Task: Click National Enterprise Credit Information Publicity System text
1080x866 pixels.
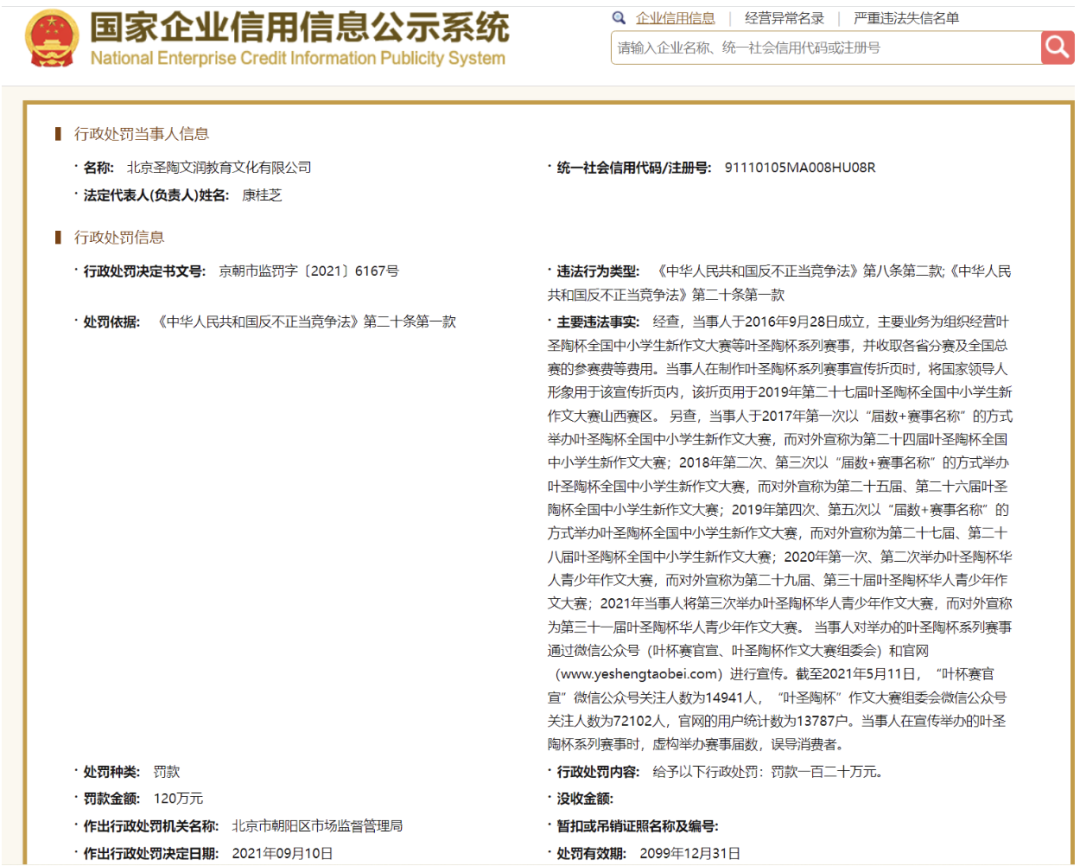Action: (x=298, y=59)
